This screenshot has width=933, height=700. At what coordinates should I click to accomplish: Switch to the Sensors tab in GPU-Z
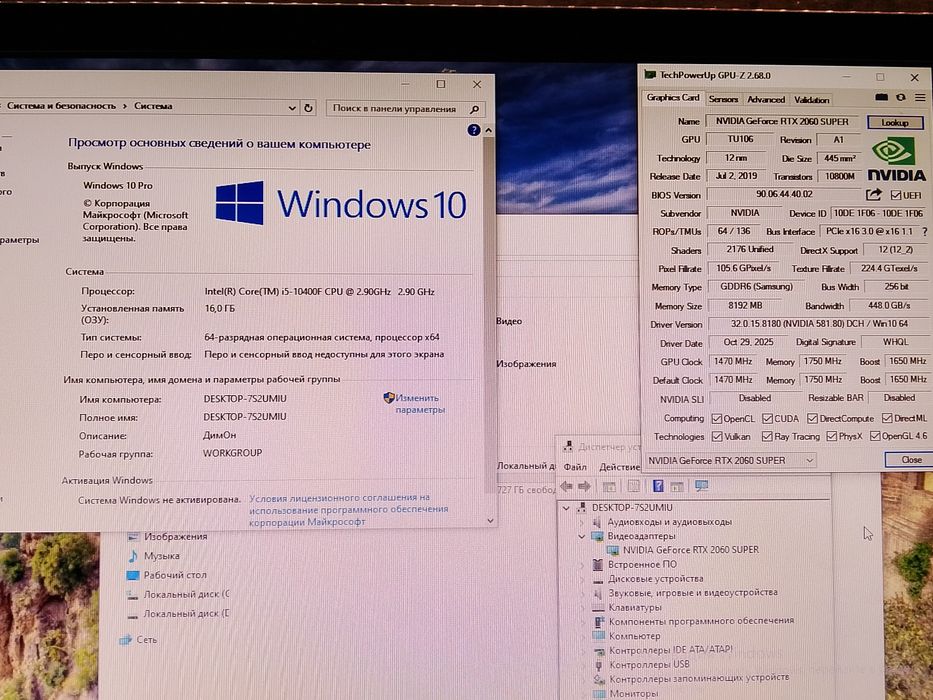724,99
